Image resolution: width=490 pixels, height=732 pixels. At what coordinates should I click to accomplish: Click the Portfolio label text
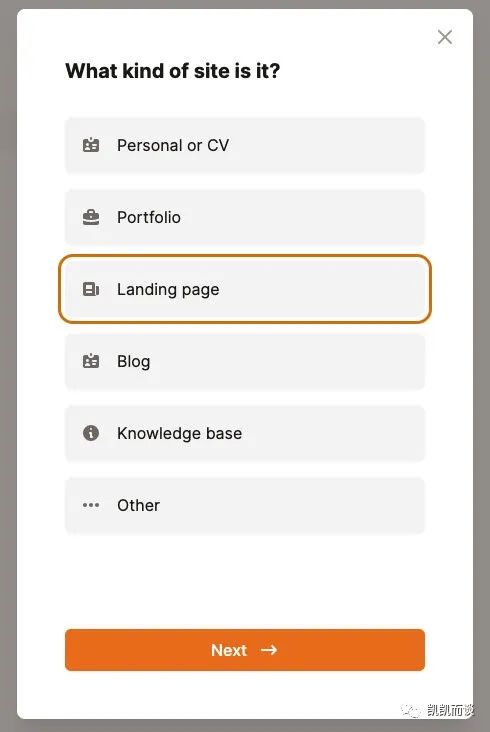149,218
